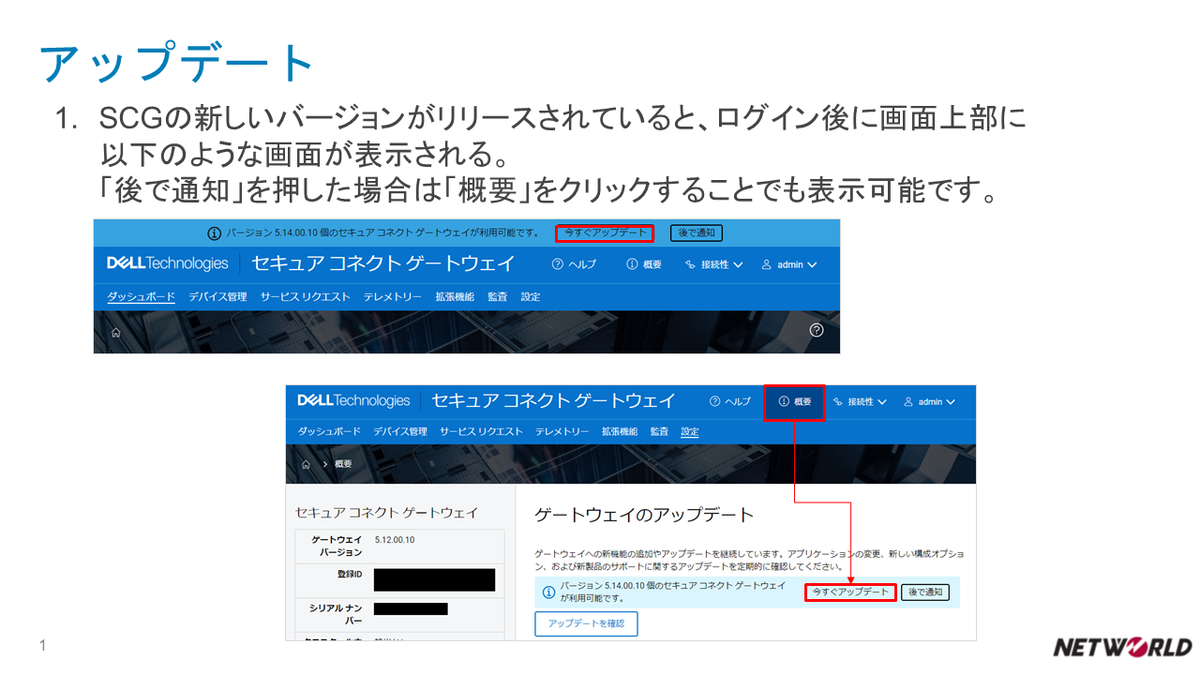
Task: Open the 接続性 dropdown in the upper screenshot
Action: pos(714,265)
